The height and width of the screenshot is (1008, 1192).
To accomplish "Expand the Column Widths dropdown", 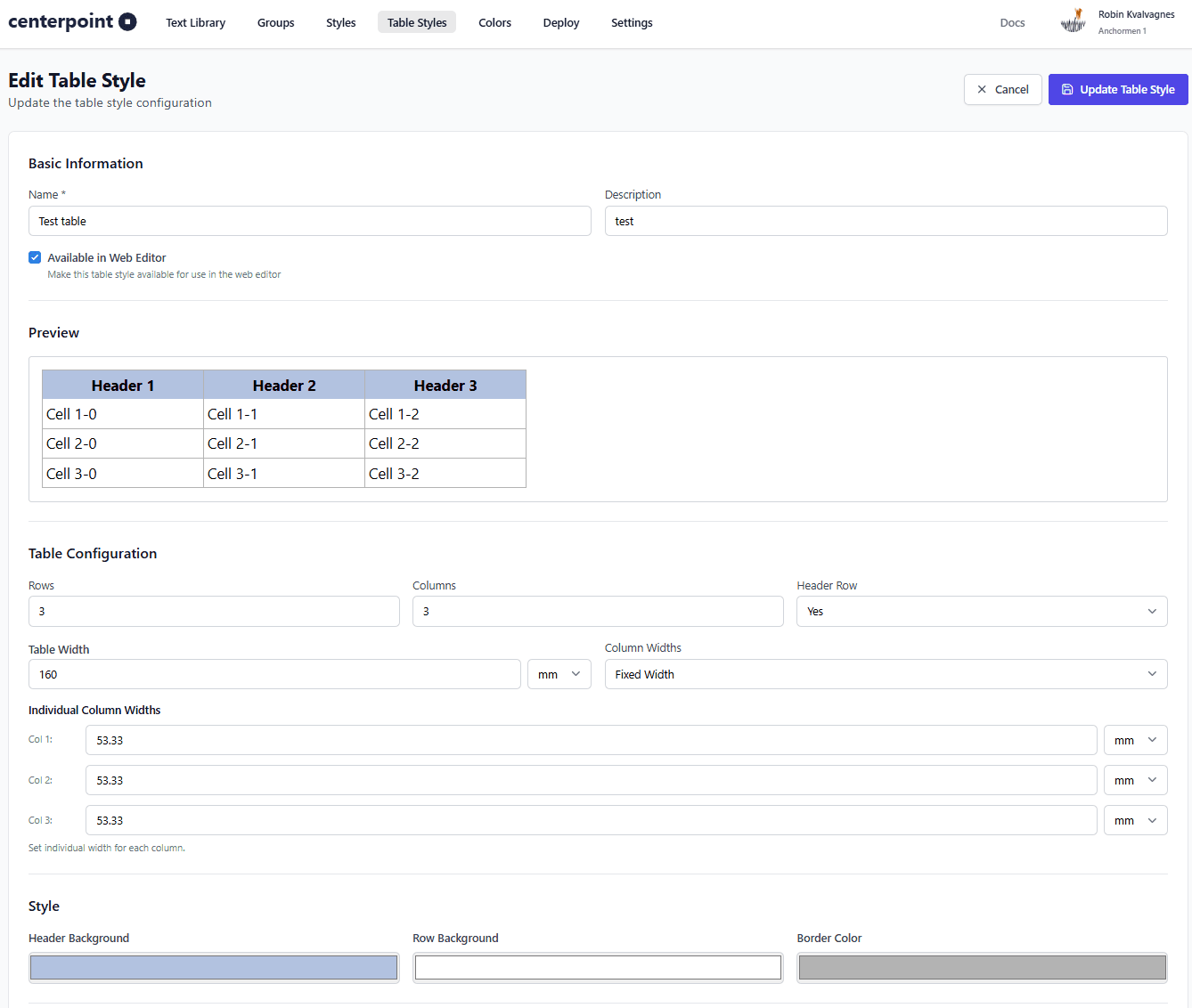I will point(885,675).
